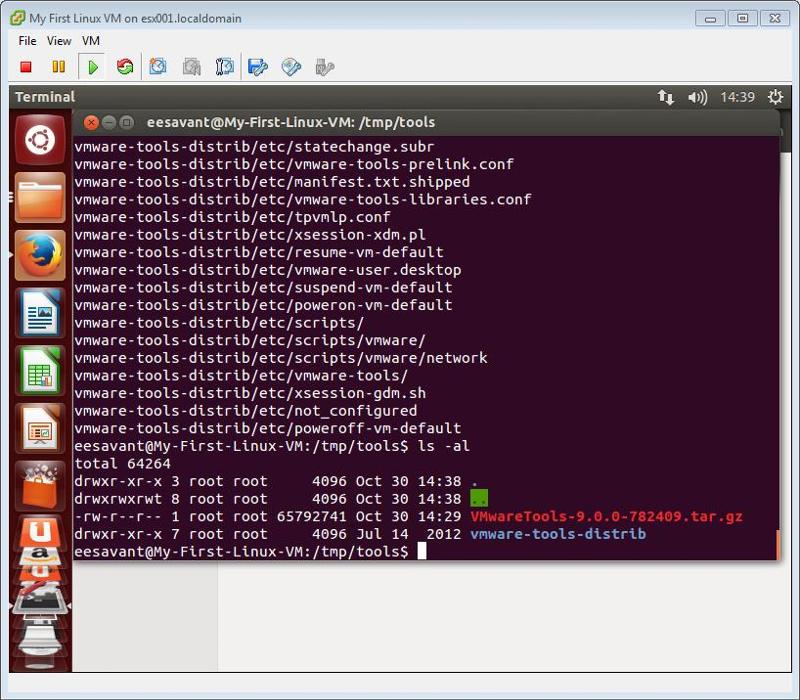
Task: Click the 'total 64264' line
Action: [122, 463]
